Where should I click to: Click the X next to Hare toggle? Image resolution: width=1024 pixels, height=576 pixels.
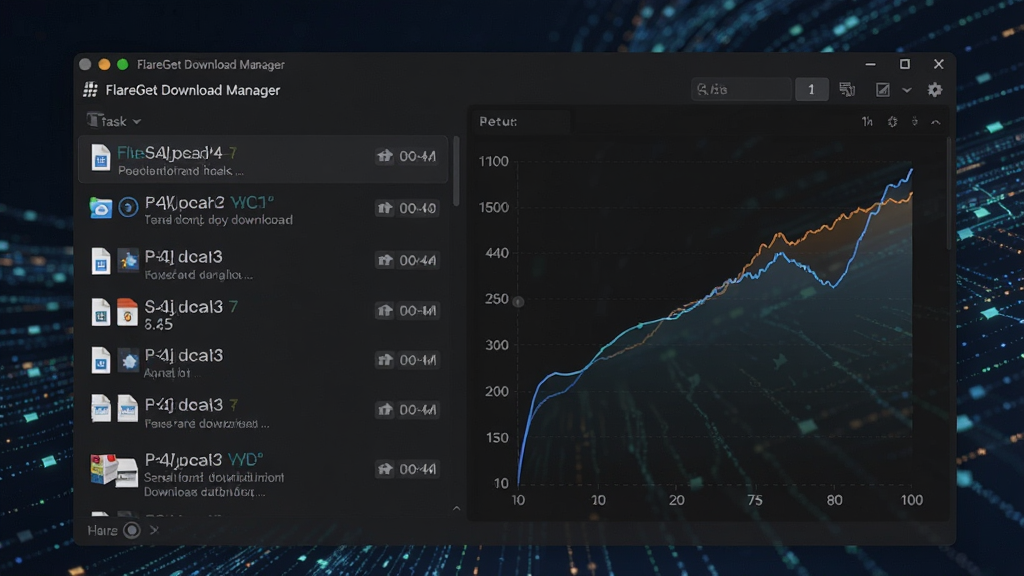154,530
